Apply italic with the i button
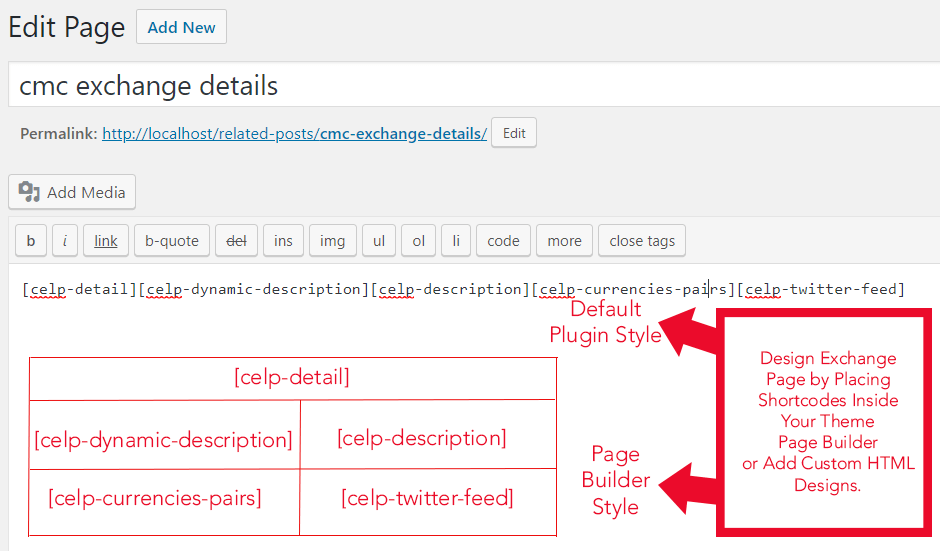The width and height of the screenshot is (940, 551). [65, 241]
